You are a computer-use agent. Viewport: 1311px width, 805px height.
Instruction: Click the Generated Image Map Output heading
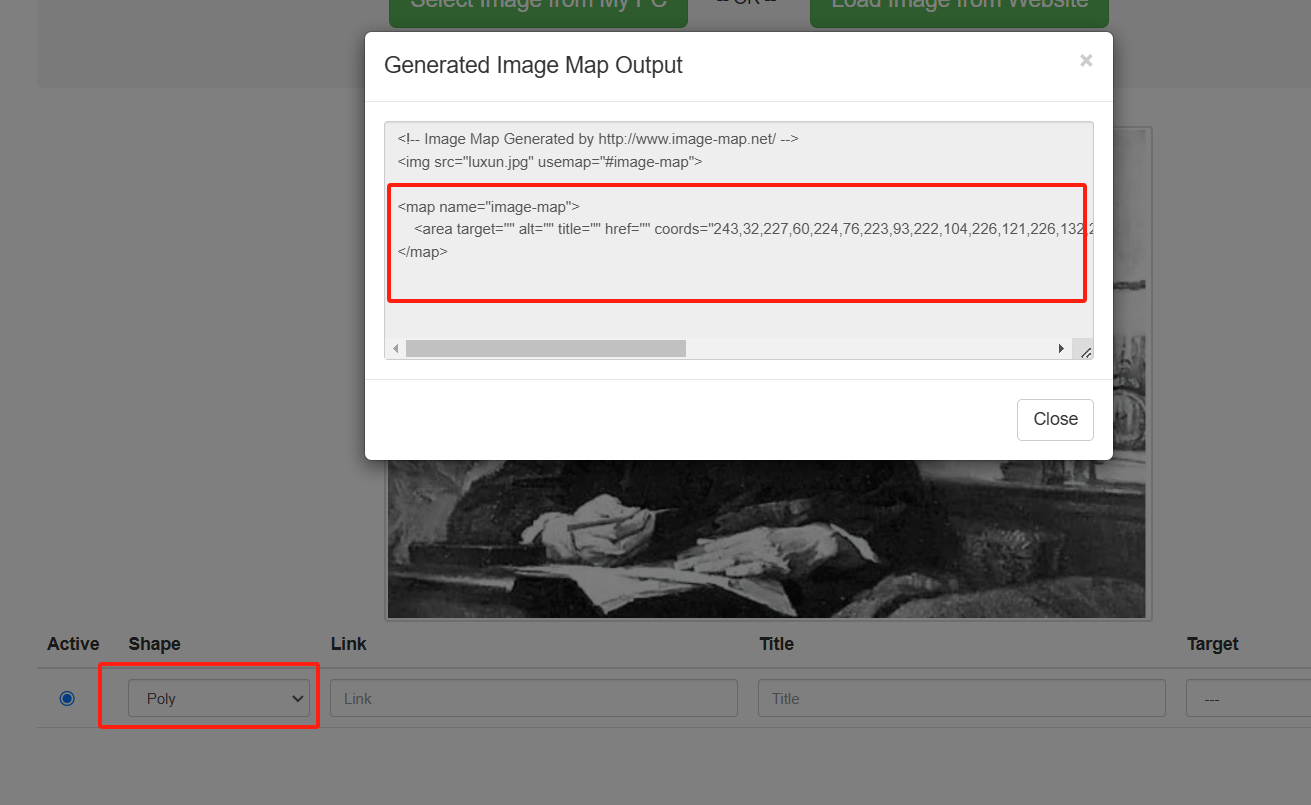point(533,65)
